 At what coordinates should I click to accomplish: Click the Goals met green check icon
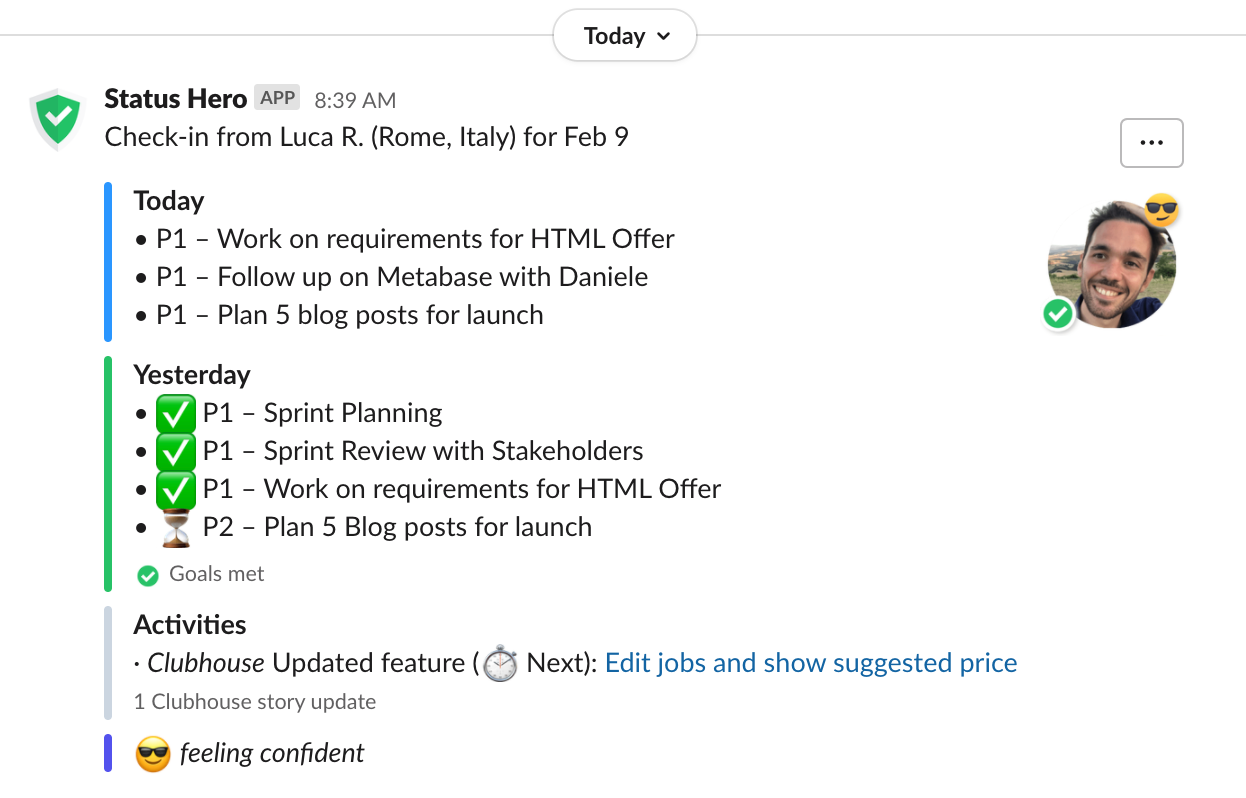pos(148,575)
